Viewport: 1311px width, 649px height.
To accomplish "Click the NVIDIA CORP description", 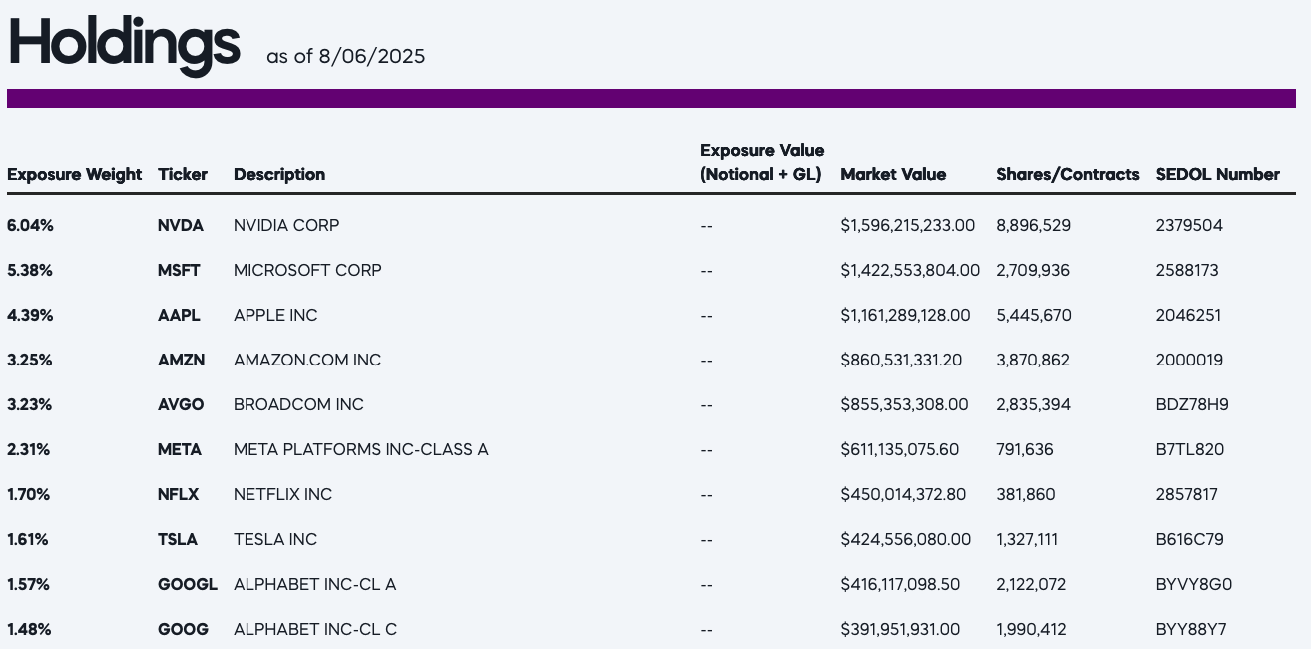I will 286,225.
